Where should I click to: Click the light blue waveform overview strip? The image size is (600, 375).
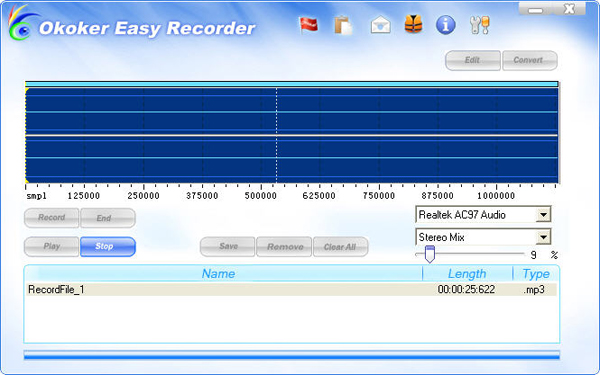tap(292, 84)
